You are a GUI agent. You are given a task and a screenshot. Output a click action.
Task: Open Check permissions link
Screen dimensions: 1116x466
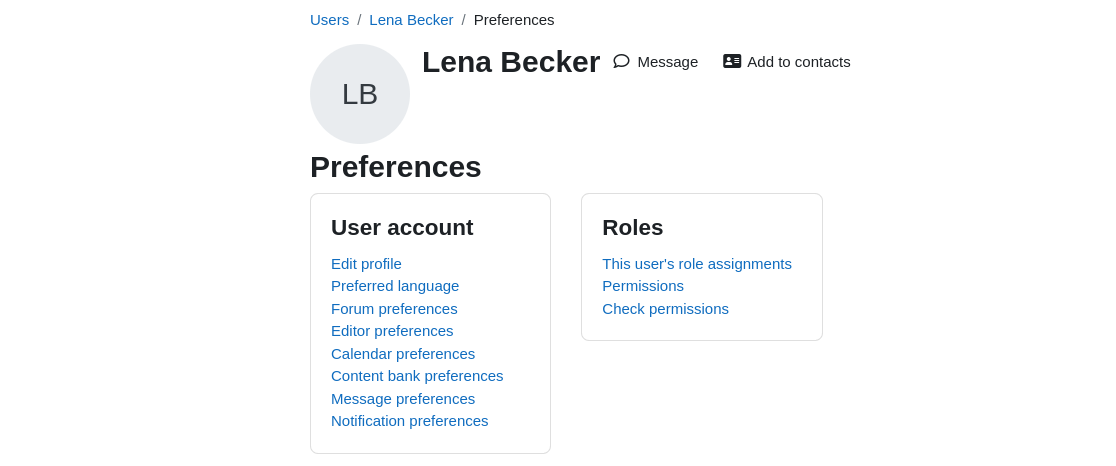pyautogui.click(x=665, y=309)
